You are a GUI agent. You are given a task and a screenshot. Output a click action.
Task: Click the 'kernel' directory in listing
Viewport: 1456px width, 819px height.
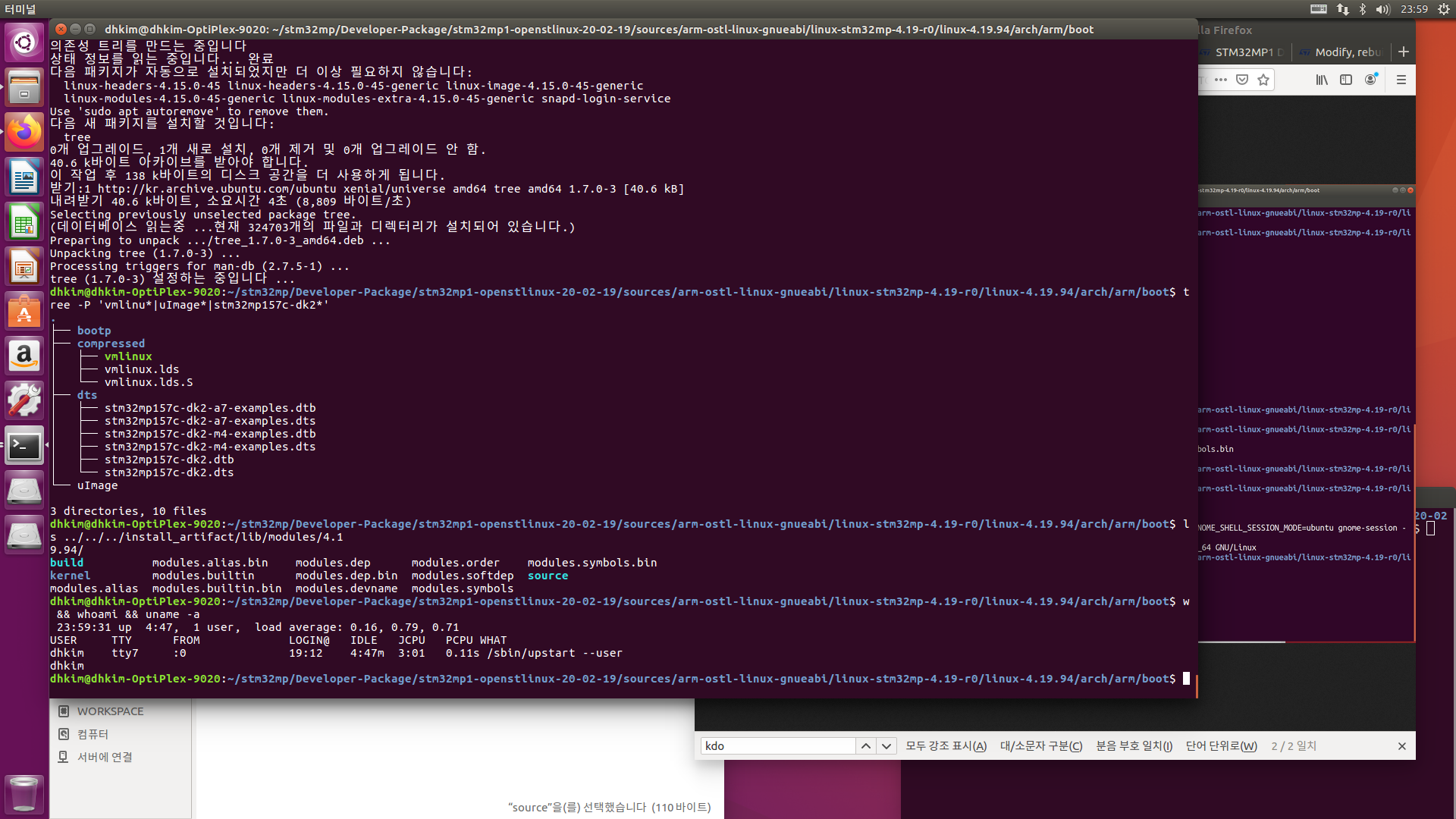[70, 576]
